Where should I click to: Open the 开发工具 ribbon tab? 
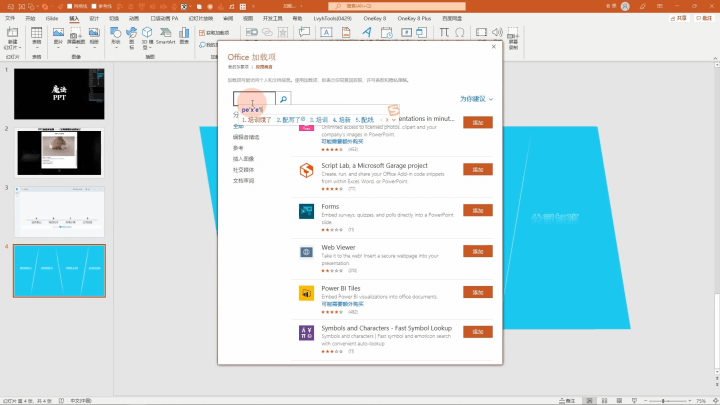coord(272,18)
